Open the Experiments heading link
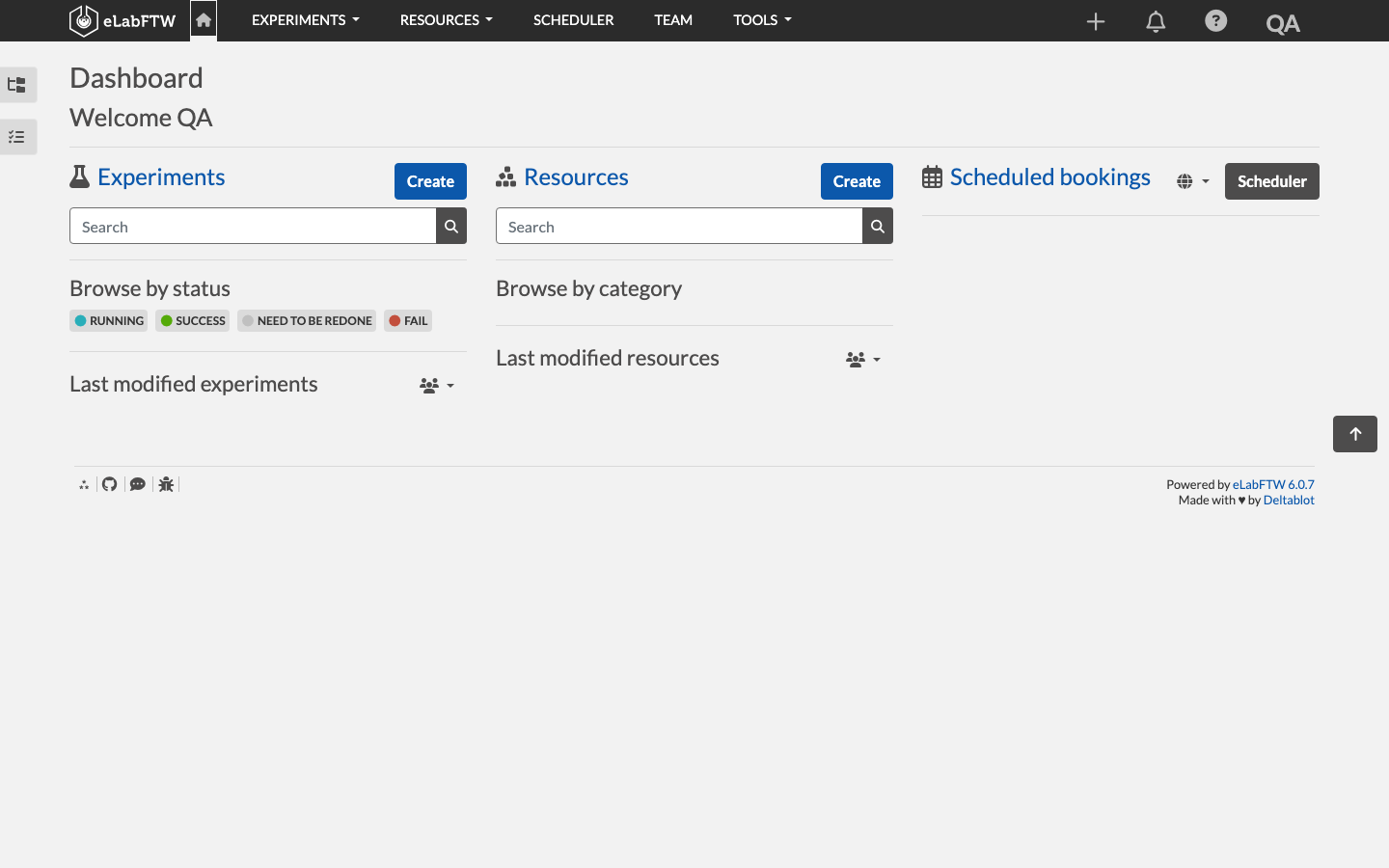Screen dimensions: 1389x868 (x=161, y=176)
